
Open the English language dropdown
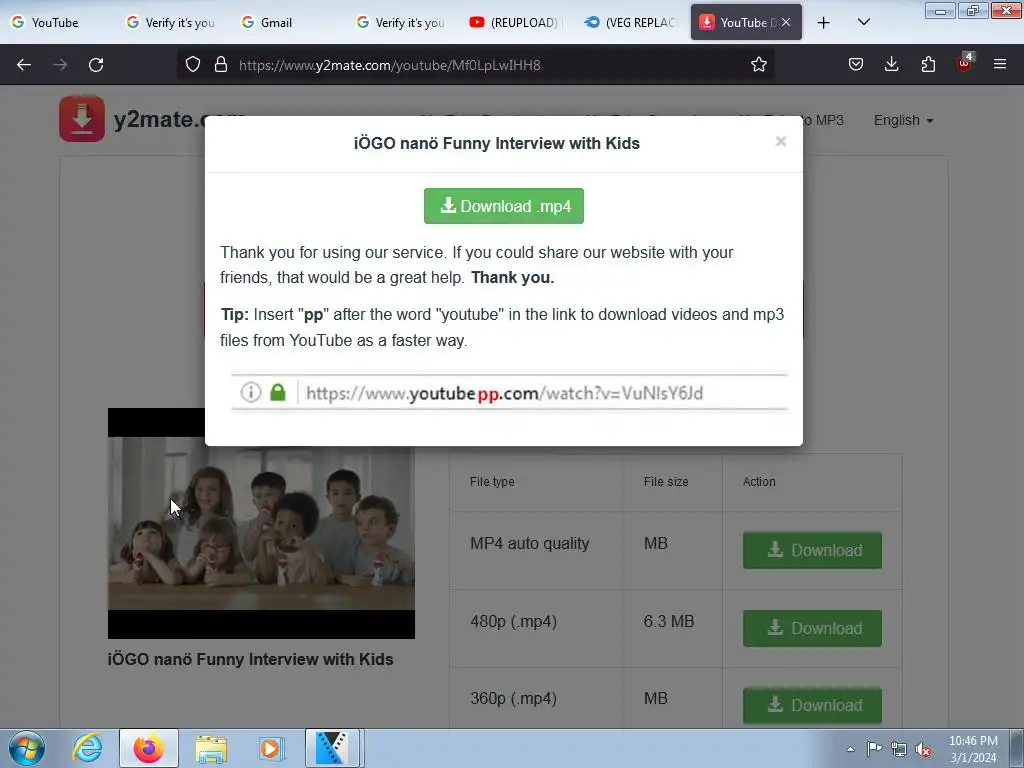[x=903, y=120]
